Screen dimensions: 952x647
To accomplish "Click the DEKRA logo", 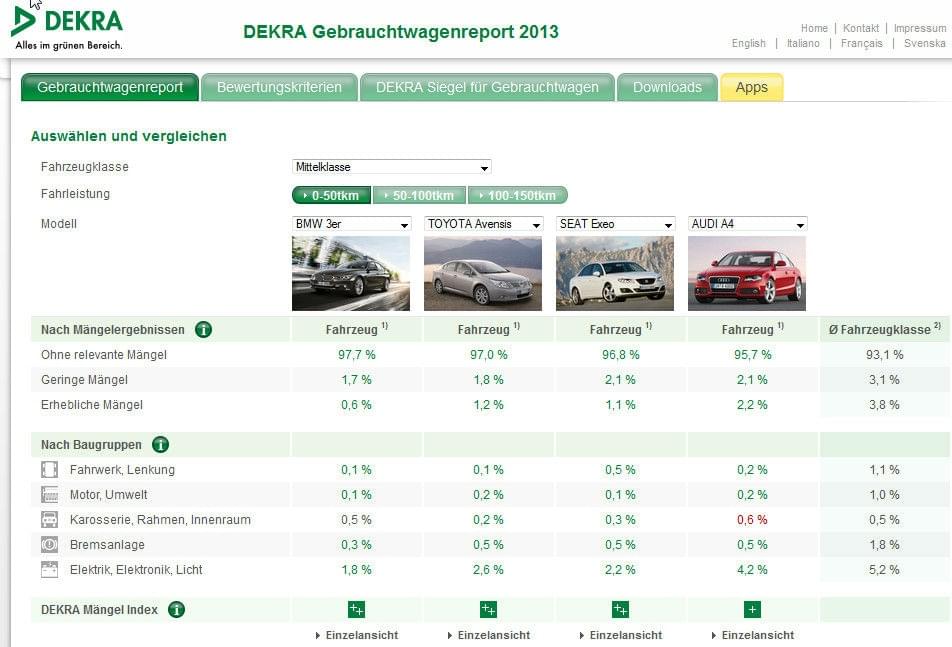I will tap(67, 28).
